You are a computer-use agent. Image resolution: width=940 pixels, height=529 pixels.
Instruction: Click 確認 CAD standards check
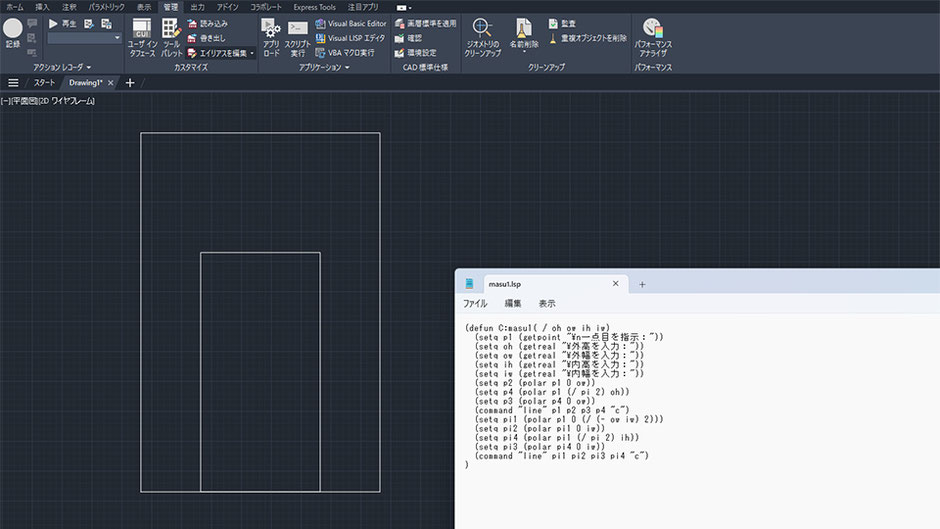[408, 38]
